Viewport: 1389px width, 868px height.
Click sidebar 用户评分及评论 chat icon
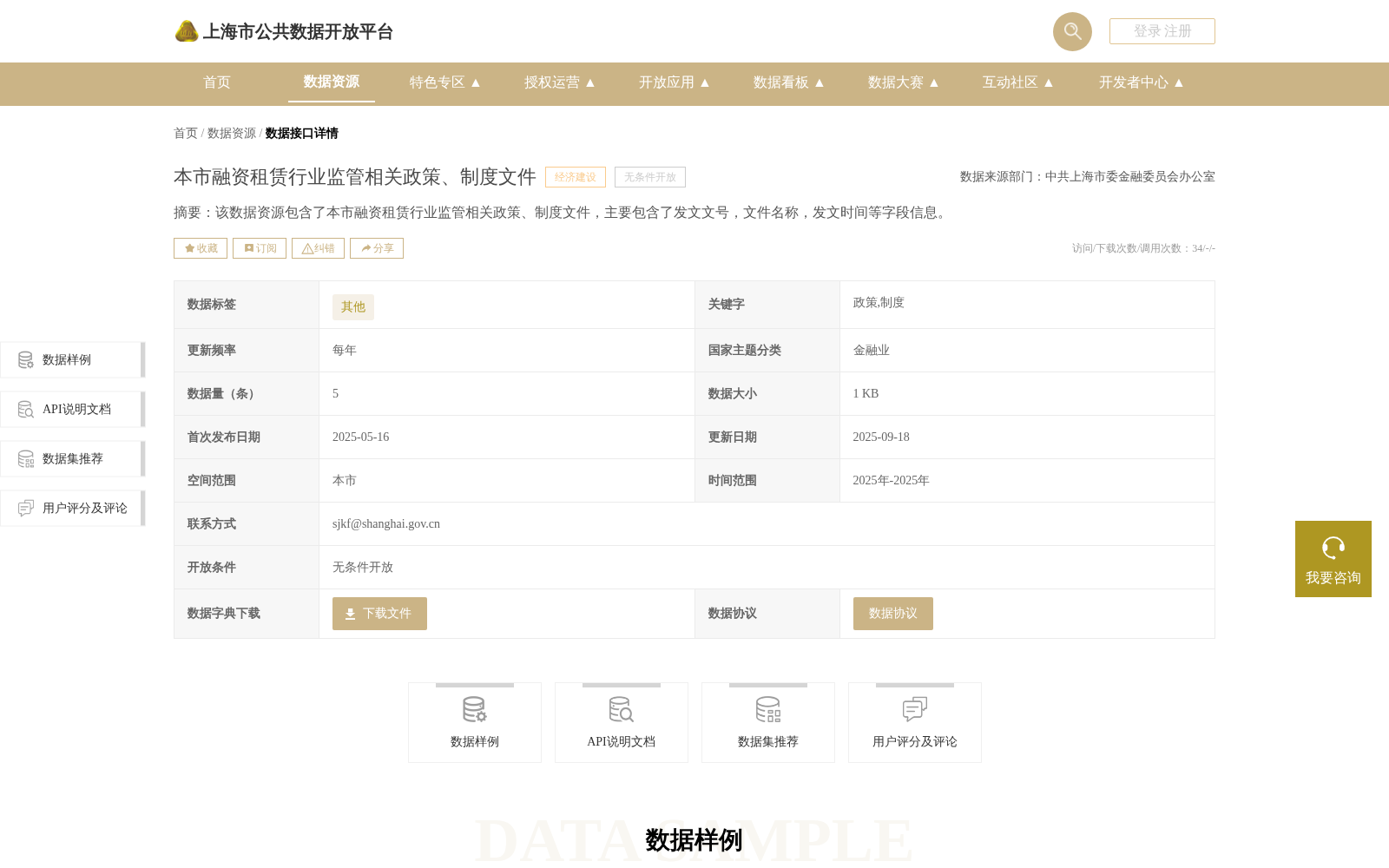click(26, 508)
